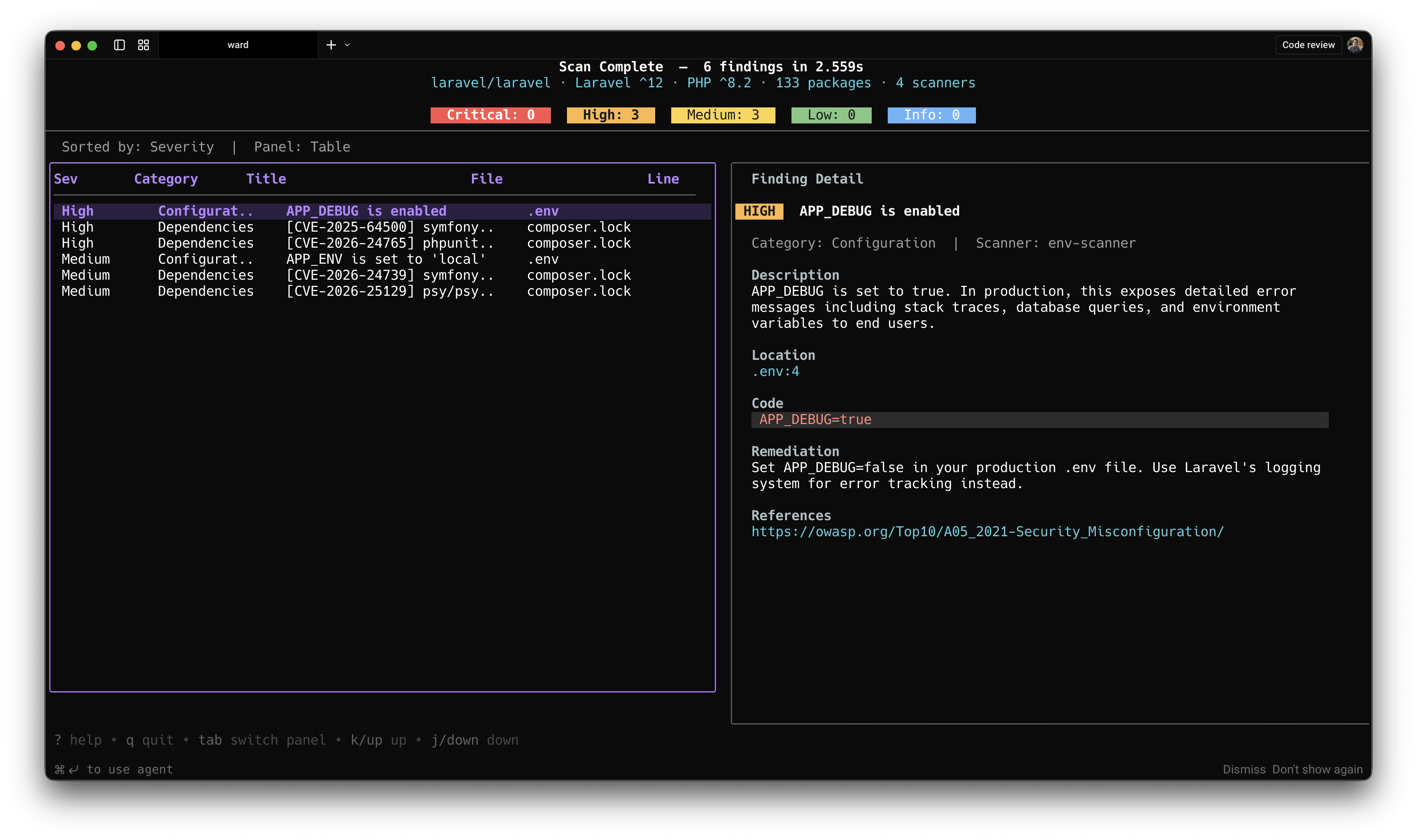Image resolution: width=1417 pixels, height=840 pixels.
Task: Toggle the sidebar panel icon in title bar
Action: tap(119, 44)
